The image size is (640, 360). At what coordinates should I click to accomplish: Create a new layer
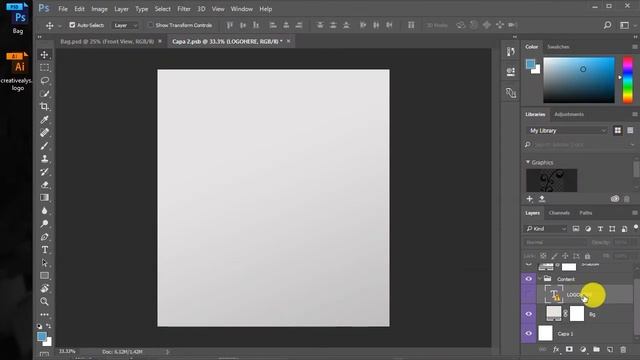(x=610, y=349)
